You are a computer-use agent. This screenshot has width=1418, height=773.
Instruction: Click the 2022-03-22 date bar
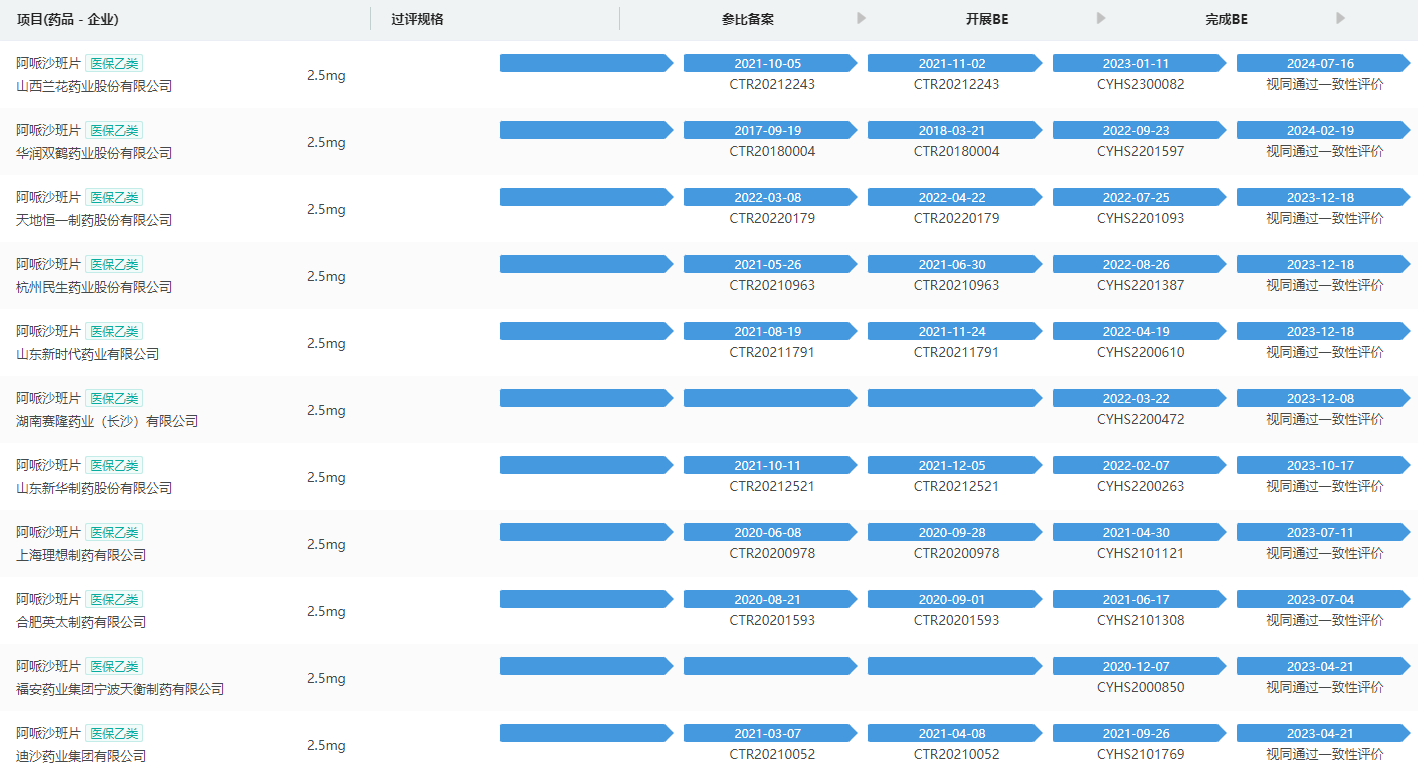coord(1140,398)
